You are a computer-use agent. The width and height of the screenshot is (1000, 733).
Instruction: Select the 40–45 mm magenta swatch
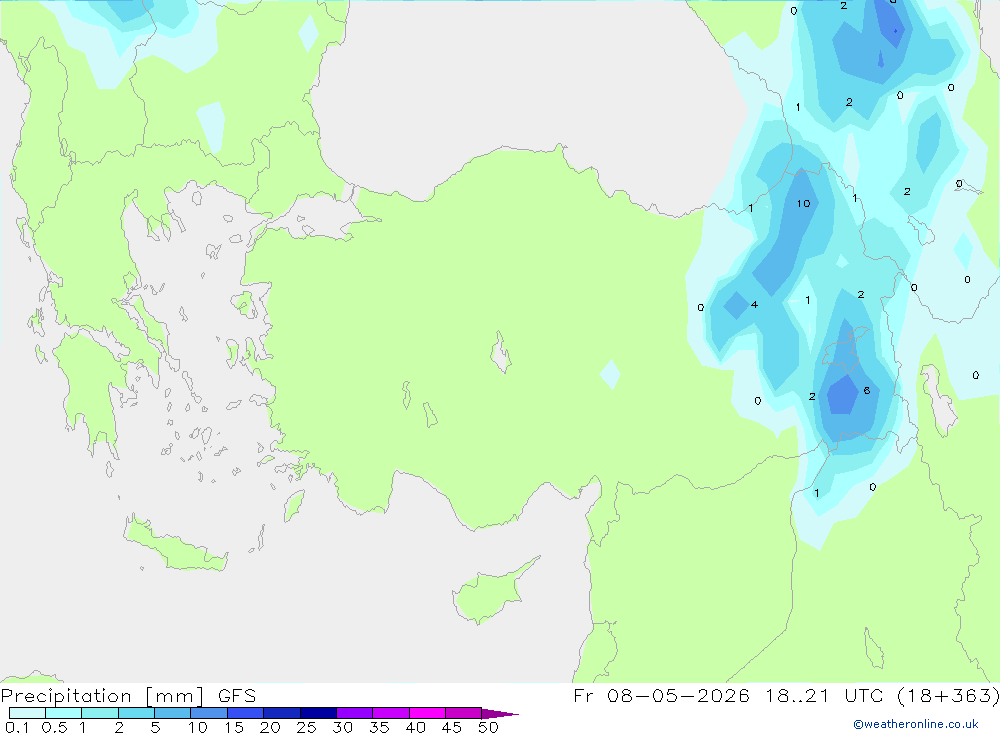tap(427, 713)
